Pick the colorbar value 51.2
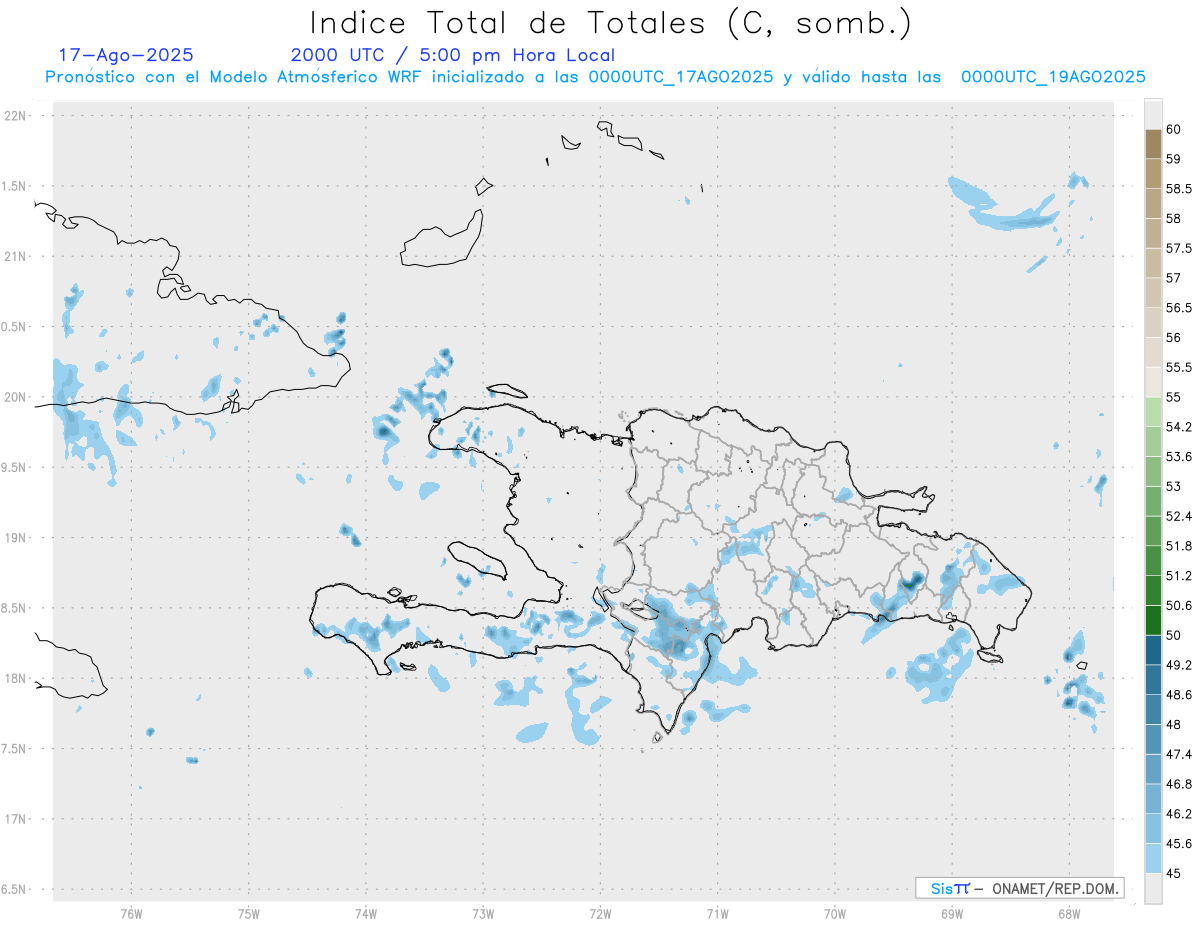Image resolution: width=1200 pixels, height=927 pixels. point(1179,576)
